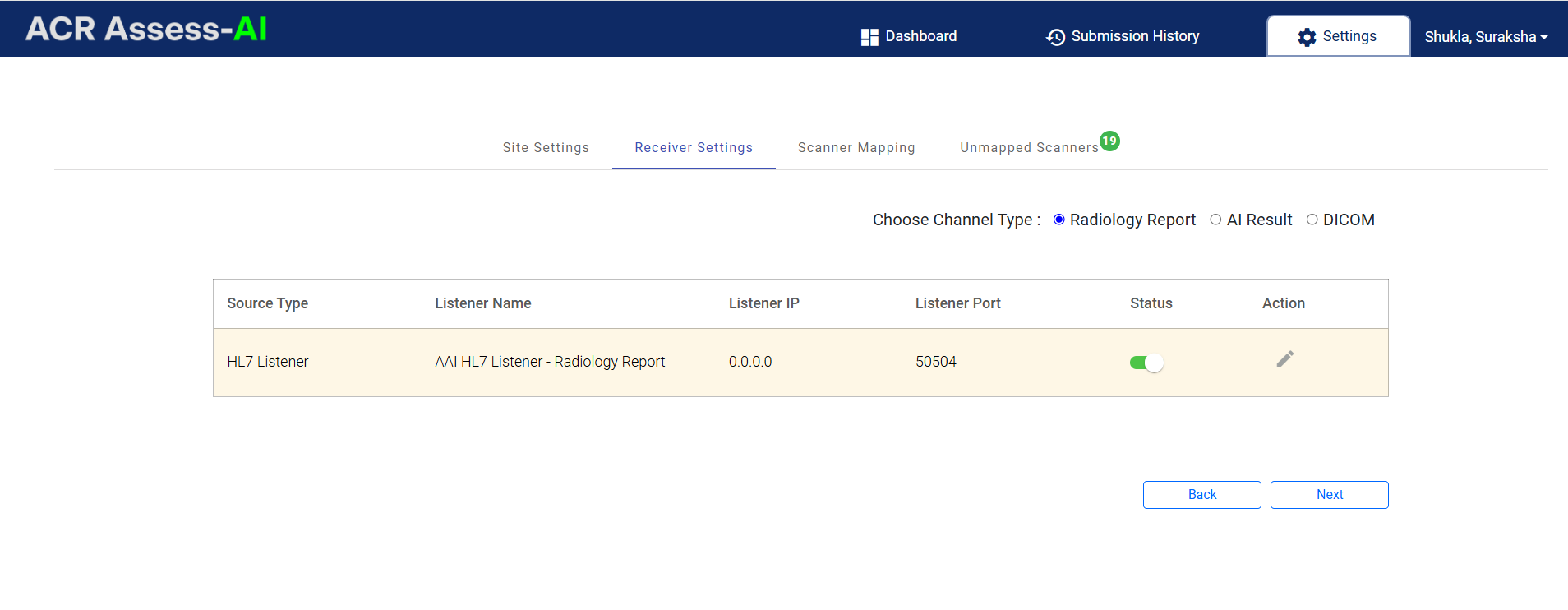Select the Receiver Settings tab
The image size is (1568, 610).
click(x=694, y=147)
